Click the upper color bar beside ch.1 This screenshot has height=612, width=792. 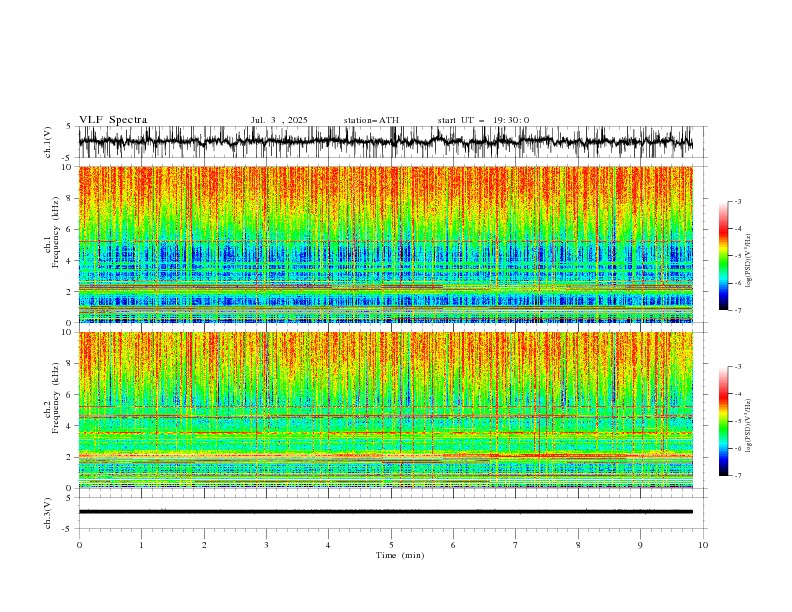[723, 256]
